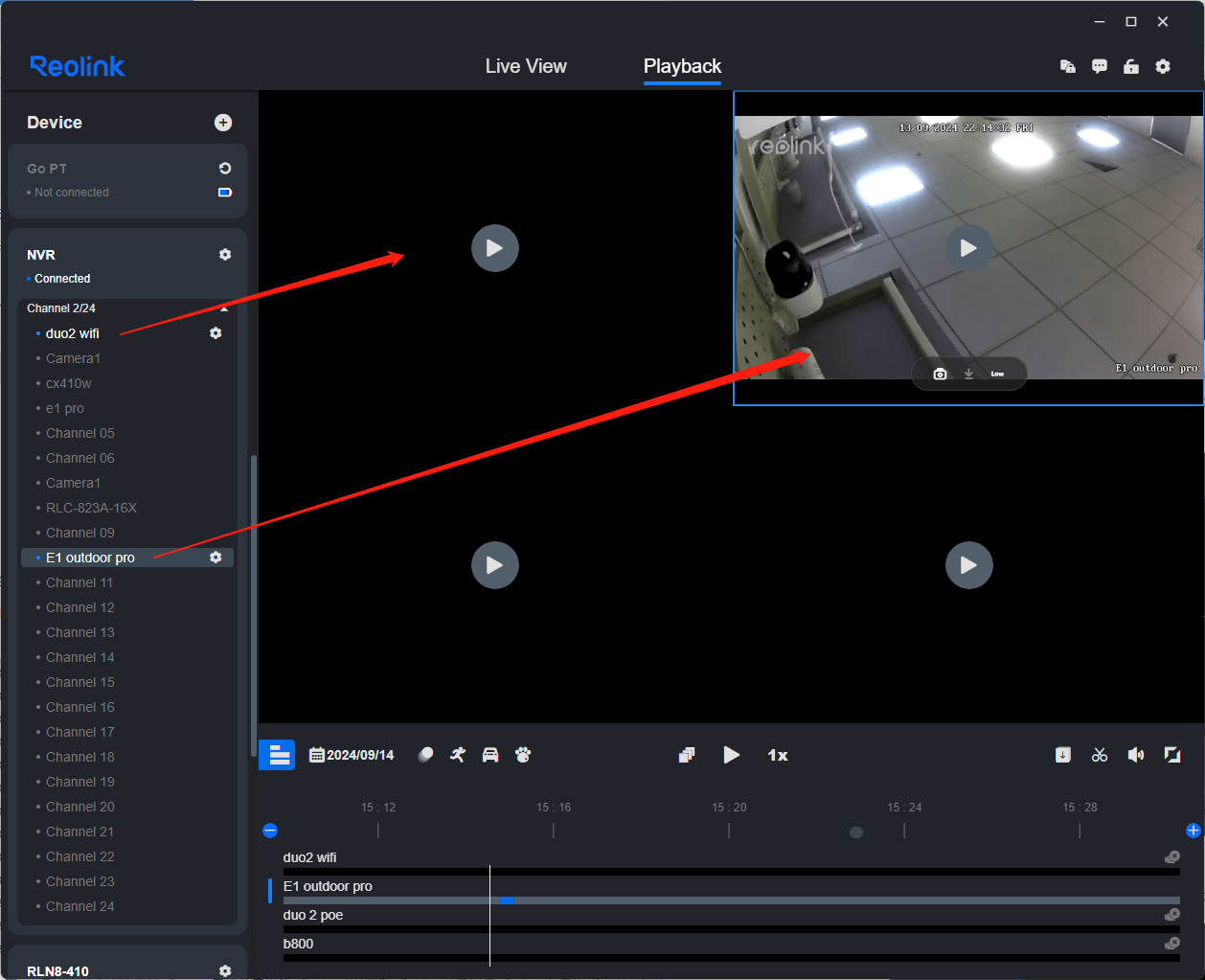The height and width of the screenshot is (980, 1205).
Task: Open the feedback chat icon
Action: coord(1100,66)
